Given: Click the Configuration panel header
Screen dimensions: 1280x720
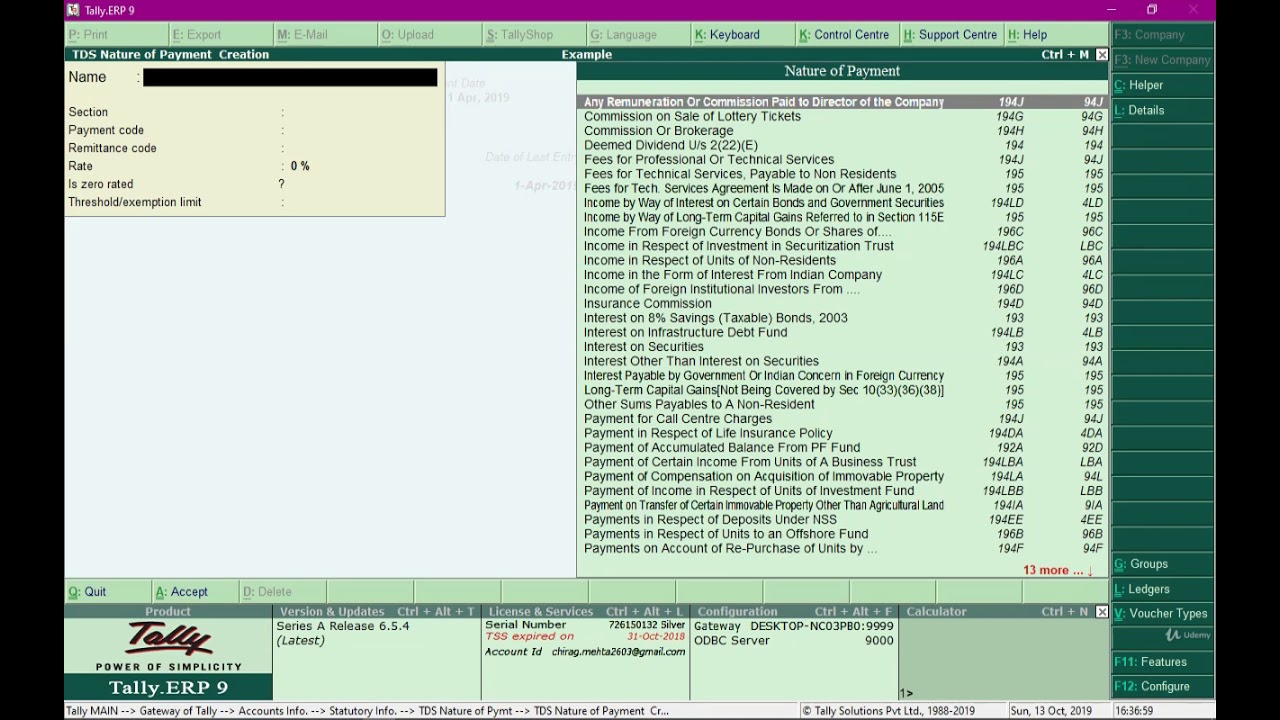Looking at the screenshot, I should pos(794,612).
